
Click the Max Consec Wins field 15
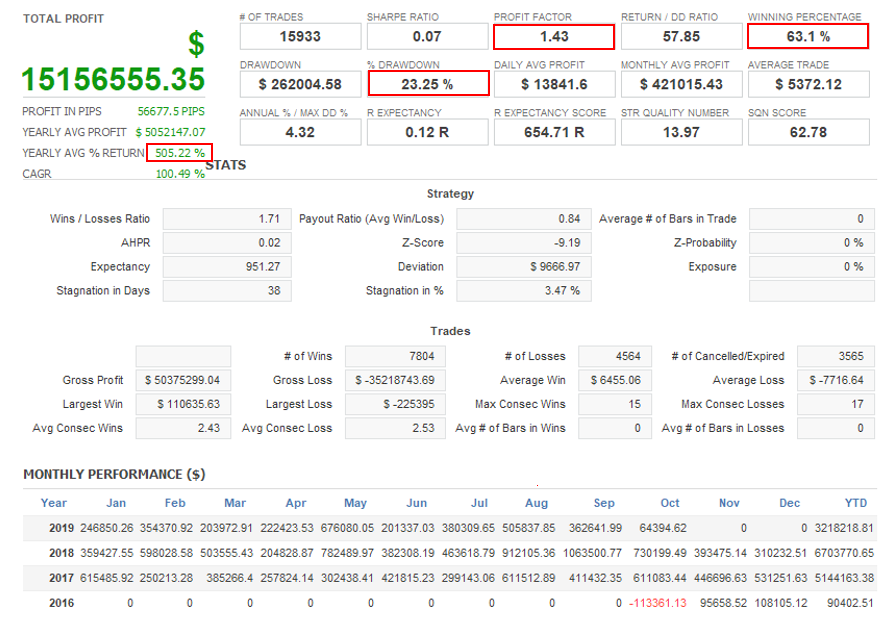(x=615, y=404)
